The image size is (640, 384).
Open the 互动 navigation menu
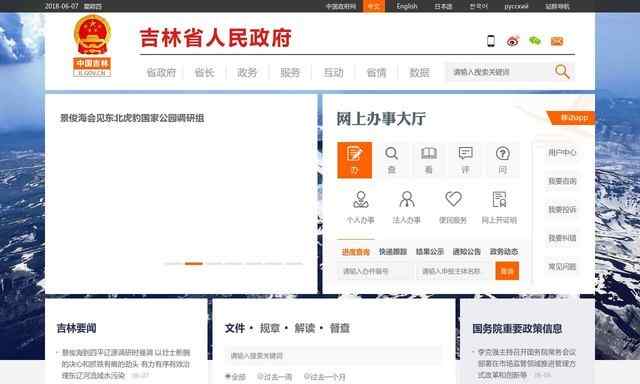333,73
